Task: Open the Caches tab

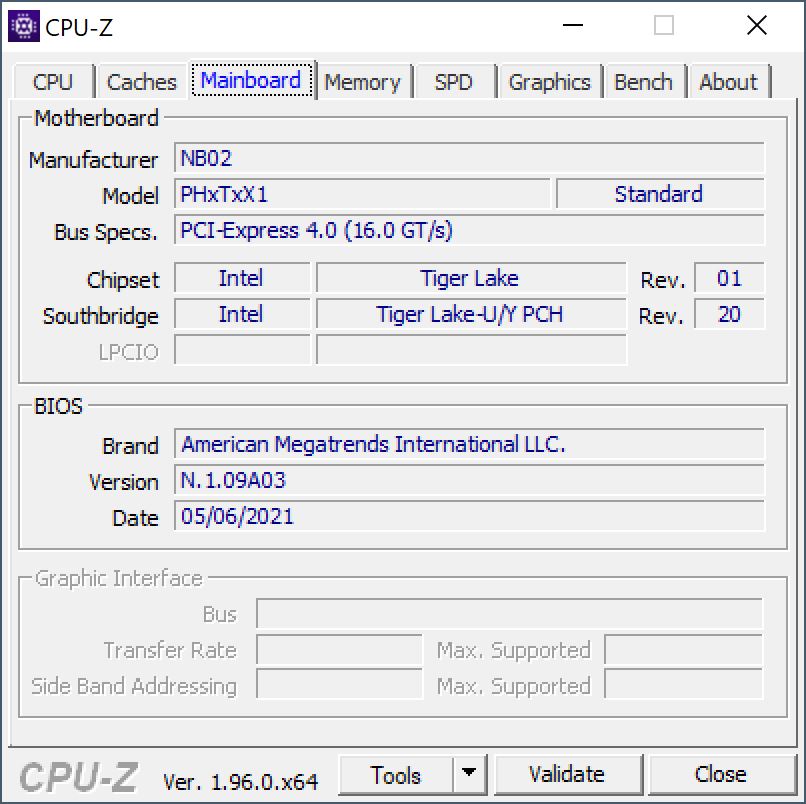Action: [x=142, y=82]
